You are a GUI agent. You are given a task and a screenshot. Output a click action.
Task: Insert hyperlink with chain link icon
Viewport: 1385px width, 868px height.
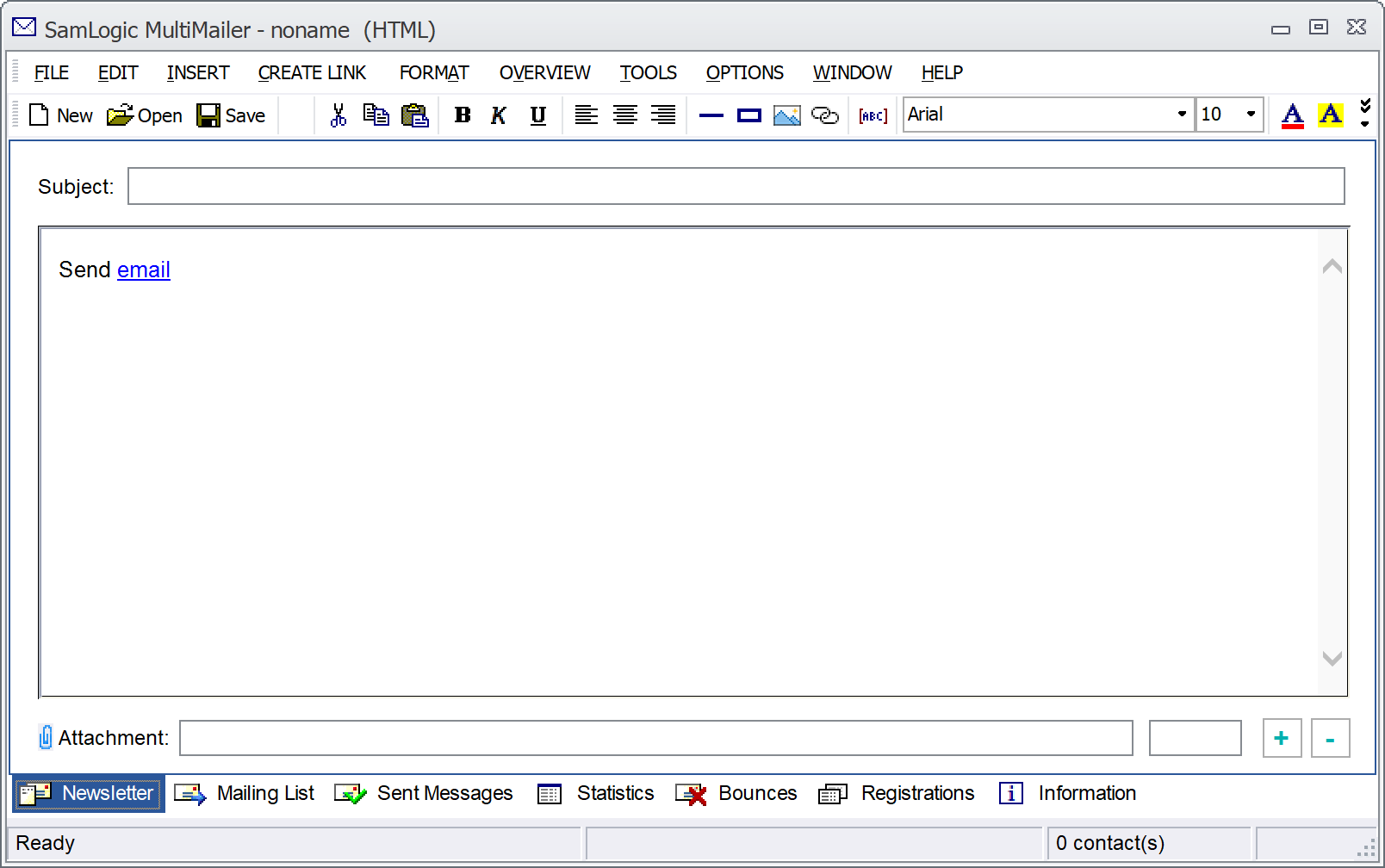pyautogui.click(x=825, y=115)
